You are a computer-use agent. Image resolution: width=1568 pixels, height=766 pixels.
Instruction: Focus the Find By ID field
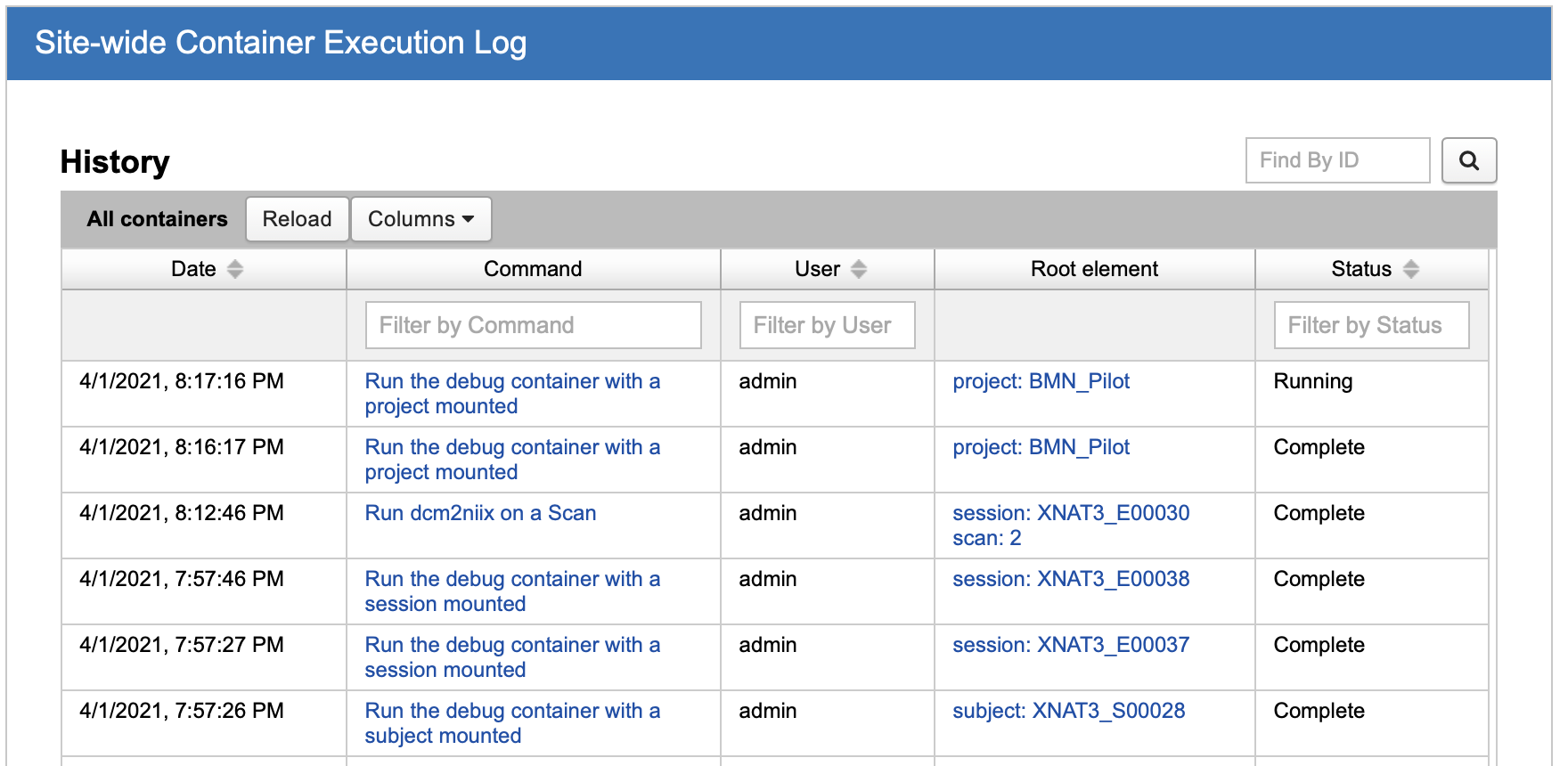pos(1336,160)
